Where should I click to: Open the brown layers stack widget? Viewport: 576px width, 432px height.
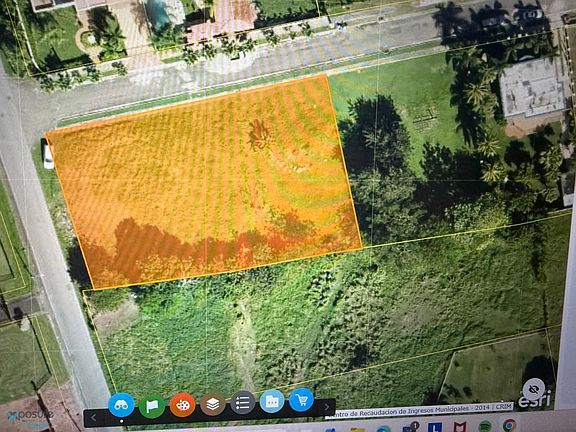[213, 404]
